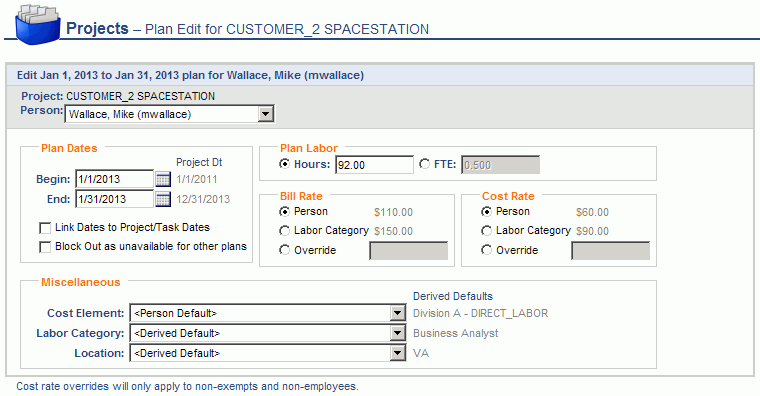The image size is (760, 396).
Task: Select the FTE radio button
Action: click(x=425, y=164)
